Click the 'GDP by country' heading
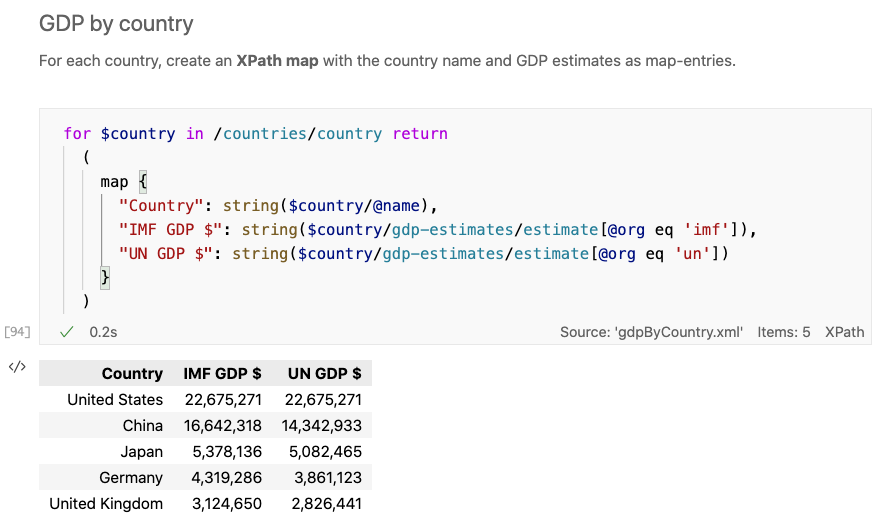The height and width of the screenshot is (526, 882). click(116, 23)
